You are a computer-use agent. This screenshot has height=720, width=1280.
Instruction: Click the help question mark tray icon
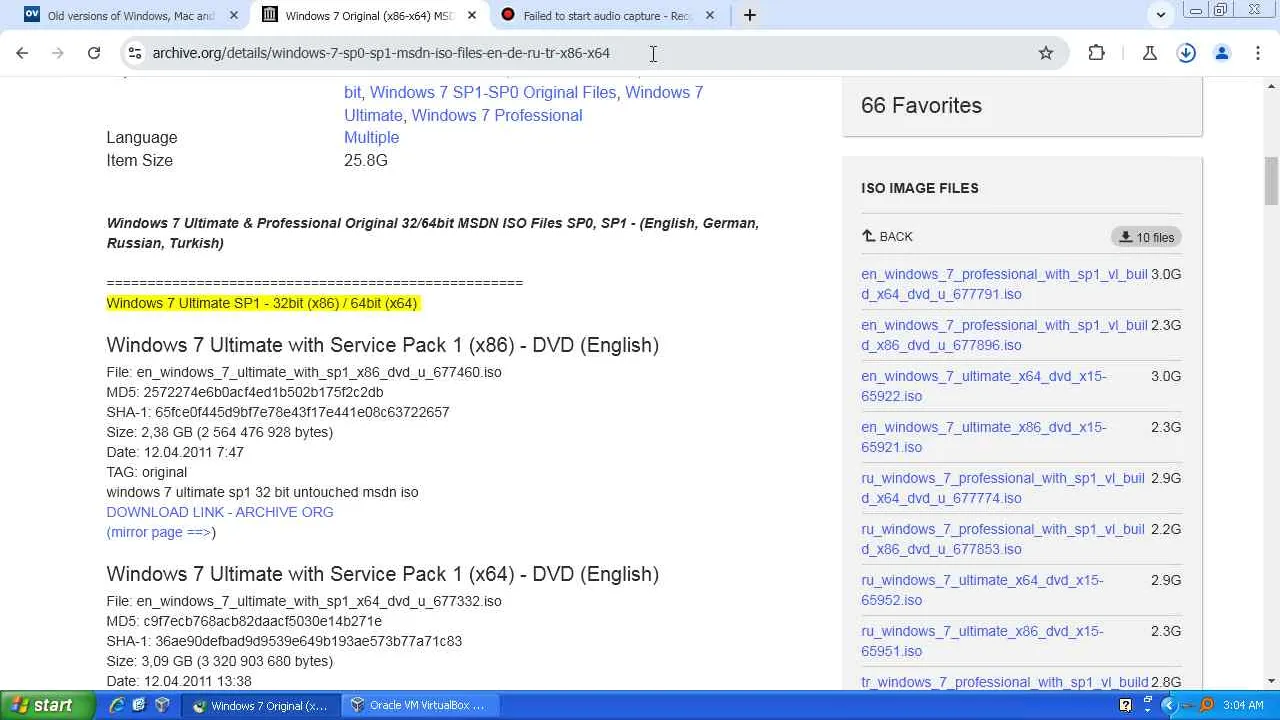click(1125, 705)
